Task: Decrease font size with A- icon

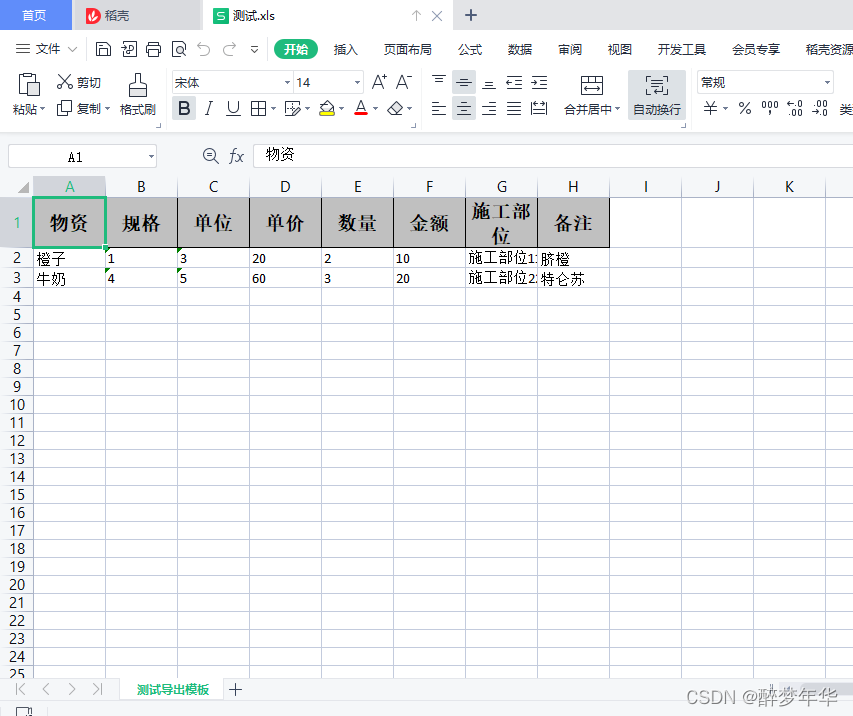Action: [404, 82]
